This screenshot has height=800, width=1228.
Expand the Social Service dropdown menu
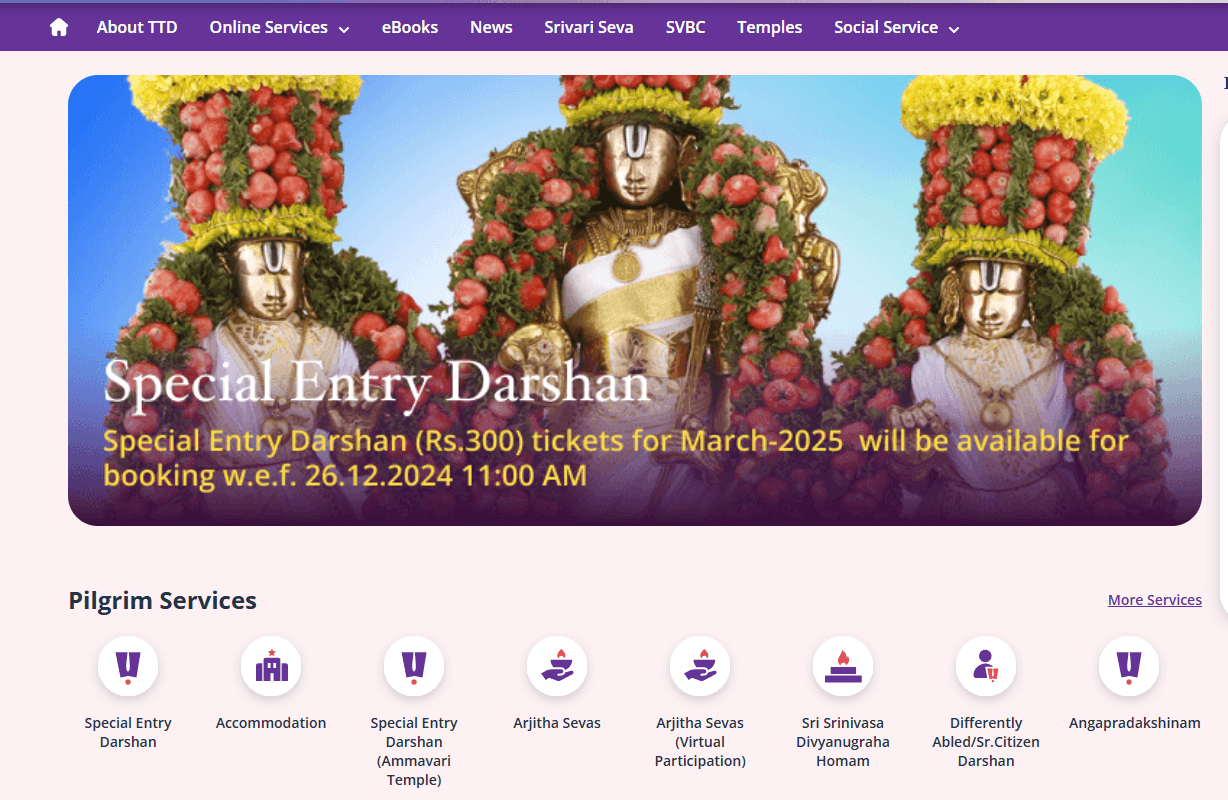(x=896, y=28)
